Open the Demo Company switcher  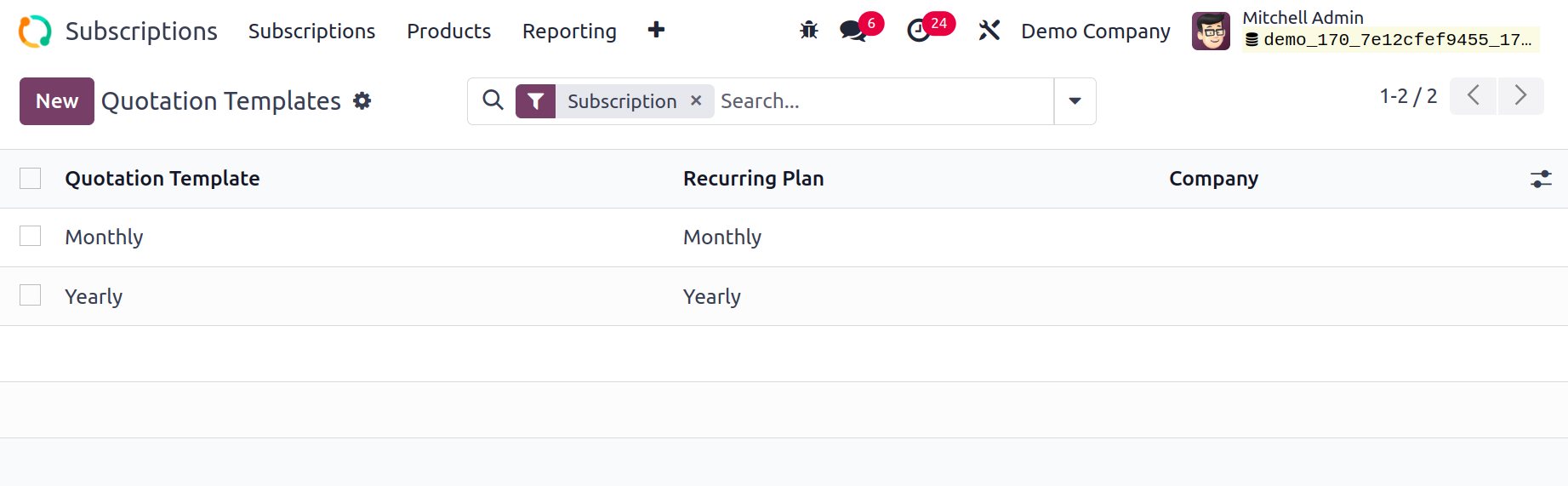[x=1095, y=31]
